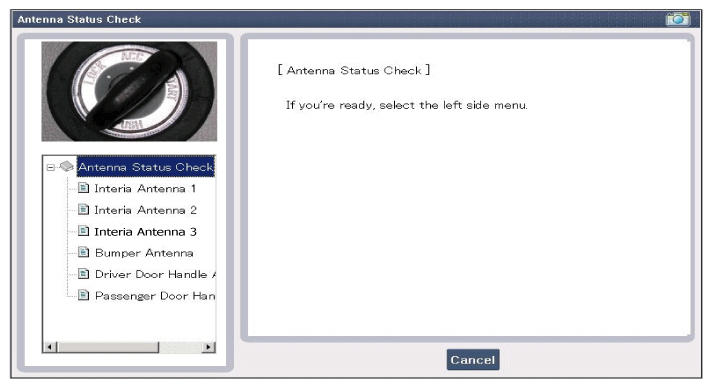Click the document icon beside Interia Antenna 2

[x=83, y=209]
